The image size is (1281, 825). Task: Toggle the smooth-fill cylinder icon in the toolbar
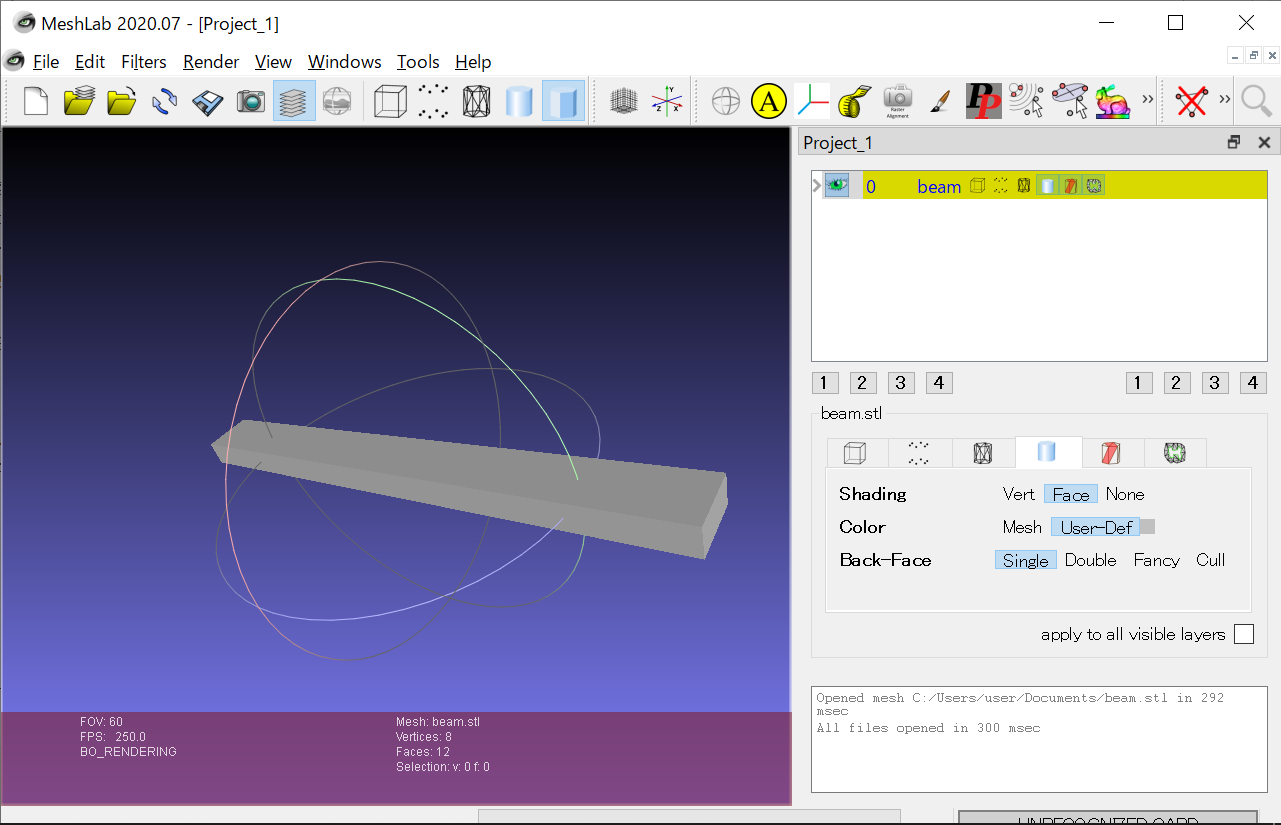[519, 101]
